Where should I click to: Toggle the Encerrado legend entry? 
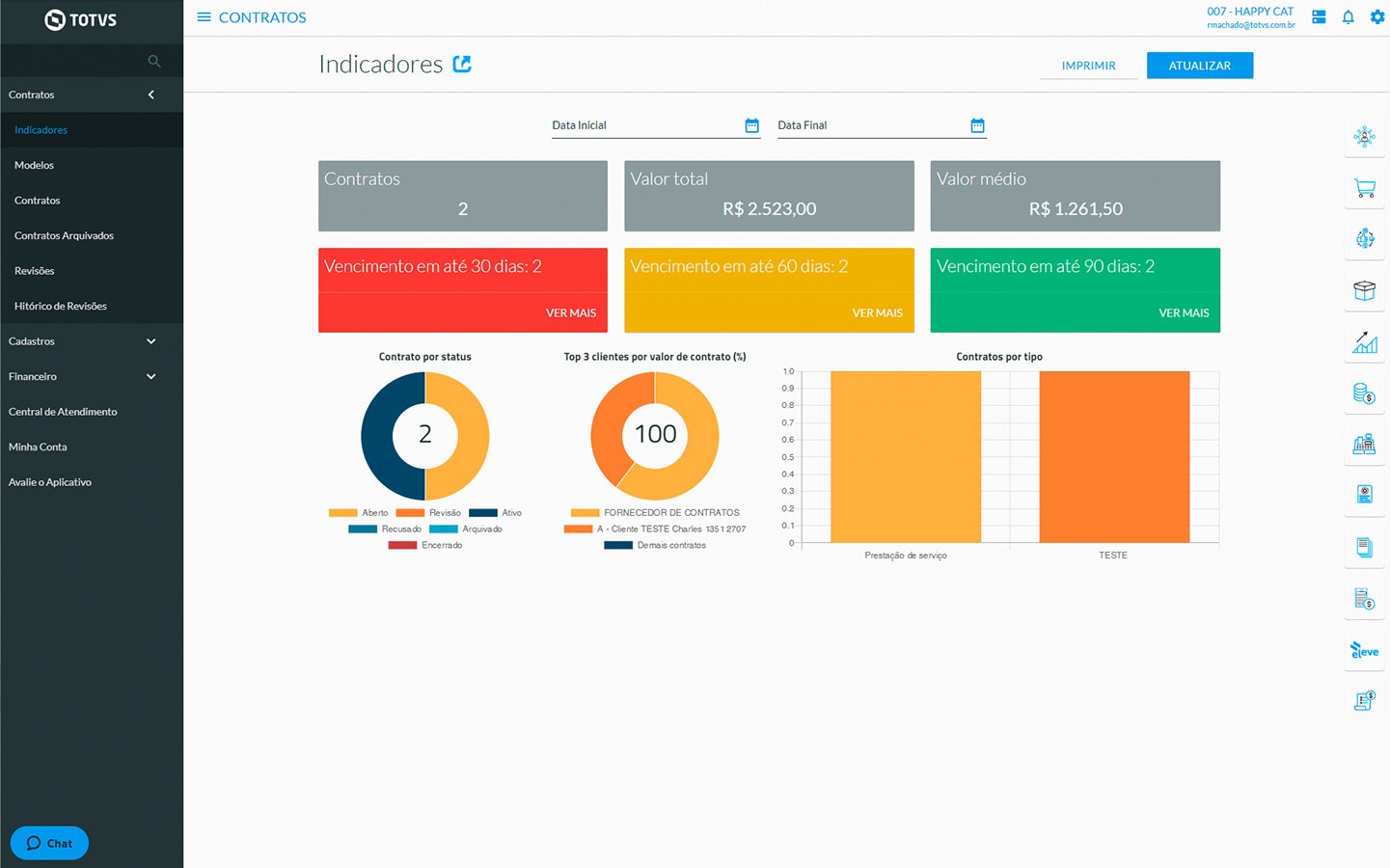click(425, 546)
